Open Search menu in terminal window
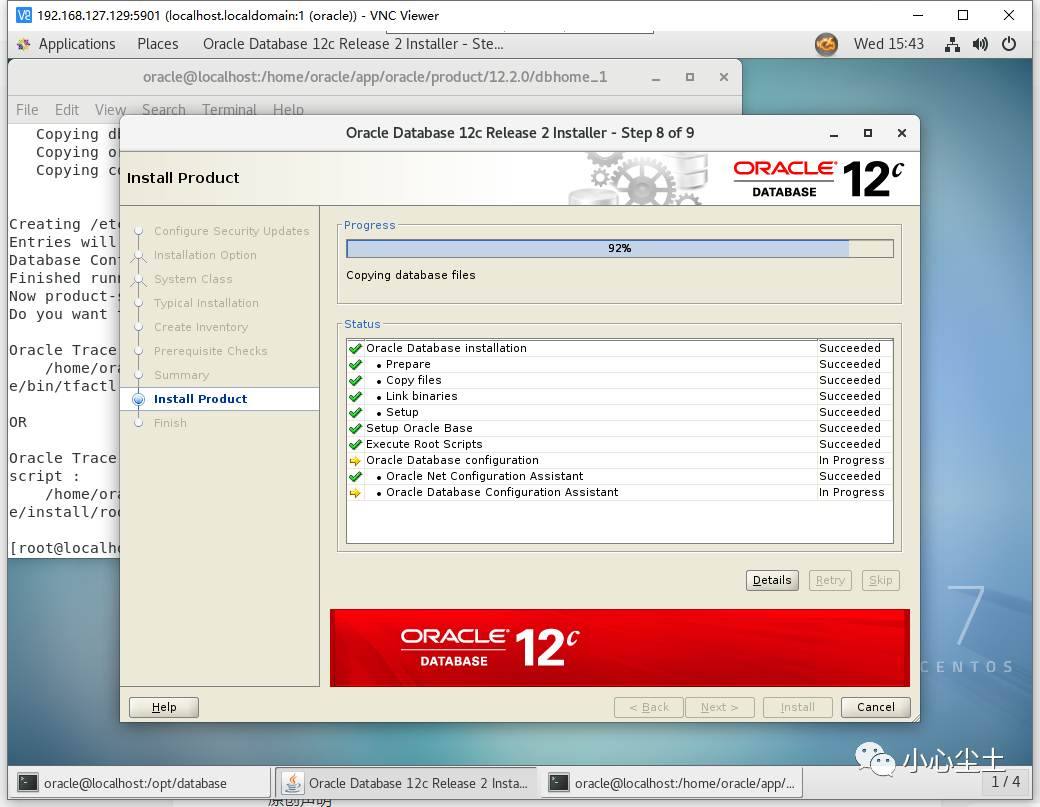Viewport: 1040px width, 807px height. pos(164,109)
